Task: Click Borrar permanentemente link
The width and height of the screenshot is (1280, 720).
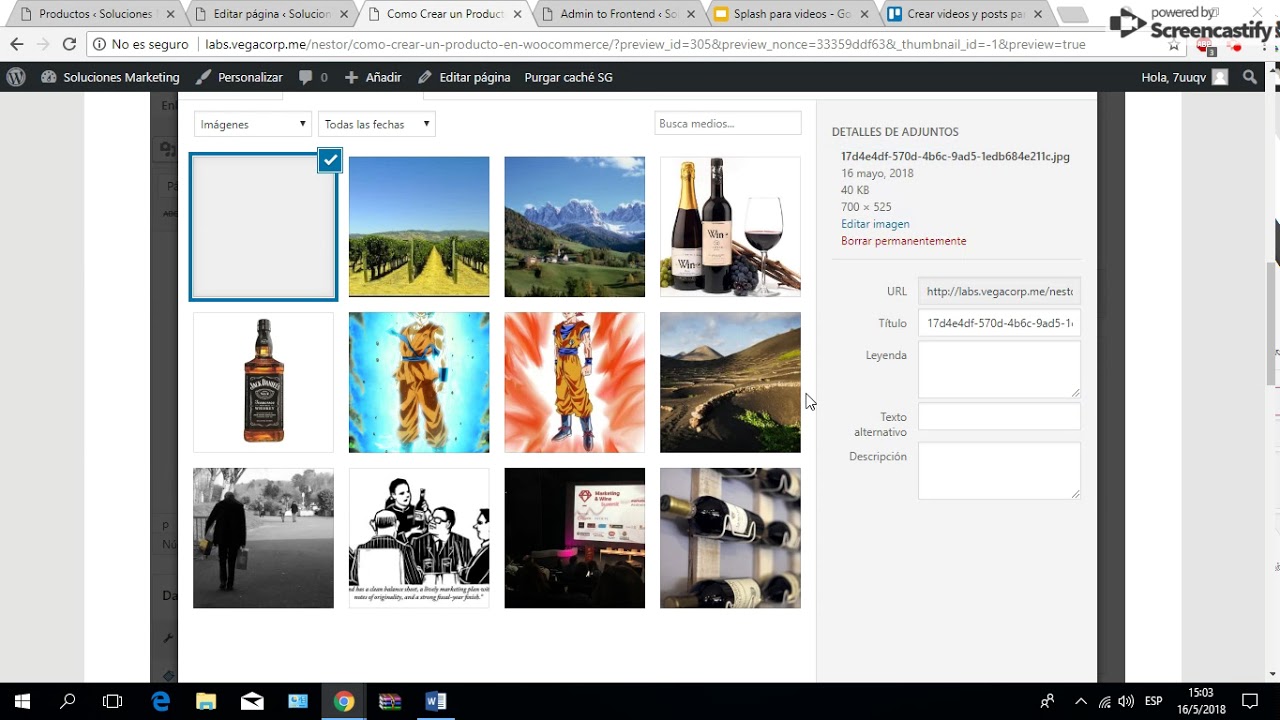Action: (904, 241)
